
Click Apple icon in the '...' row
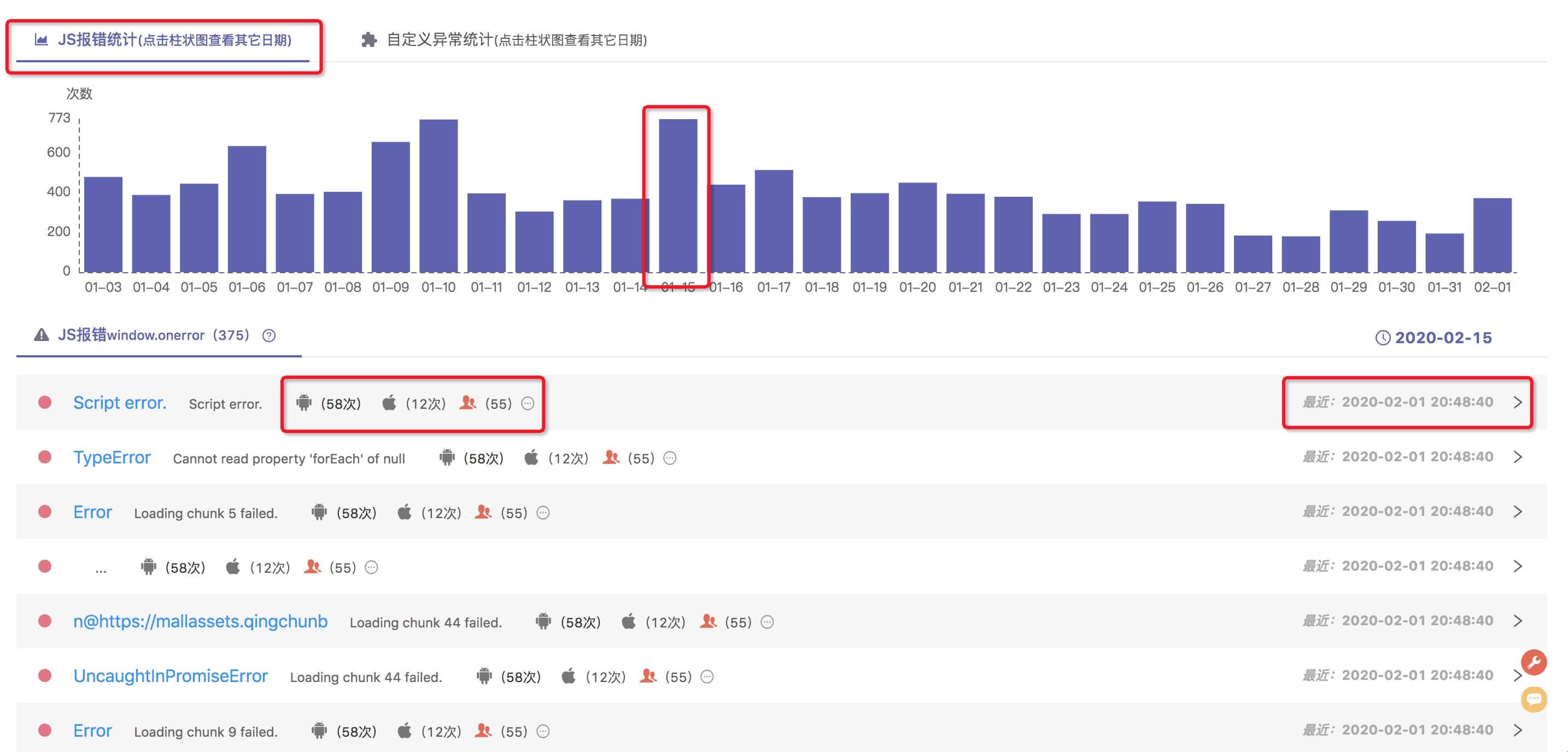coord(232,567)
